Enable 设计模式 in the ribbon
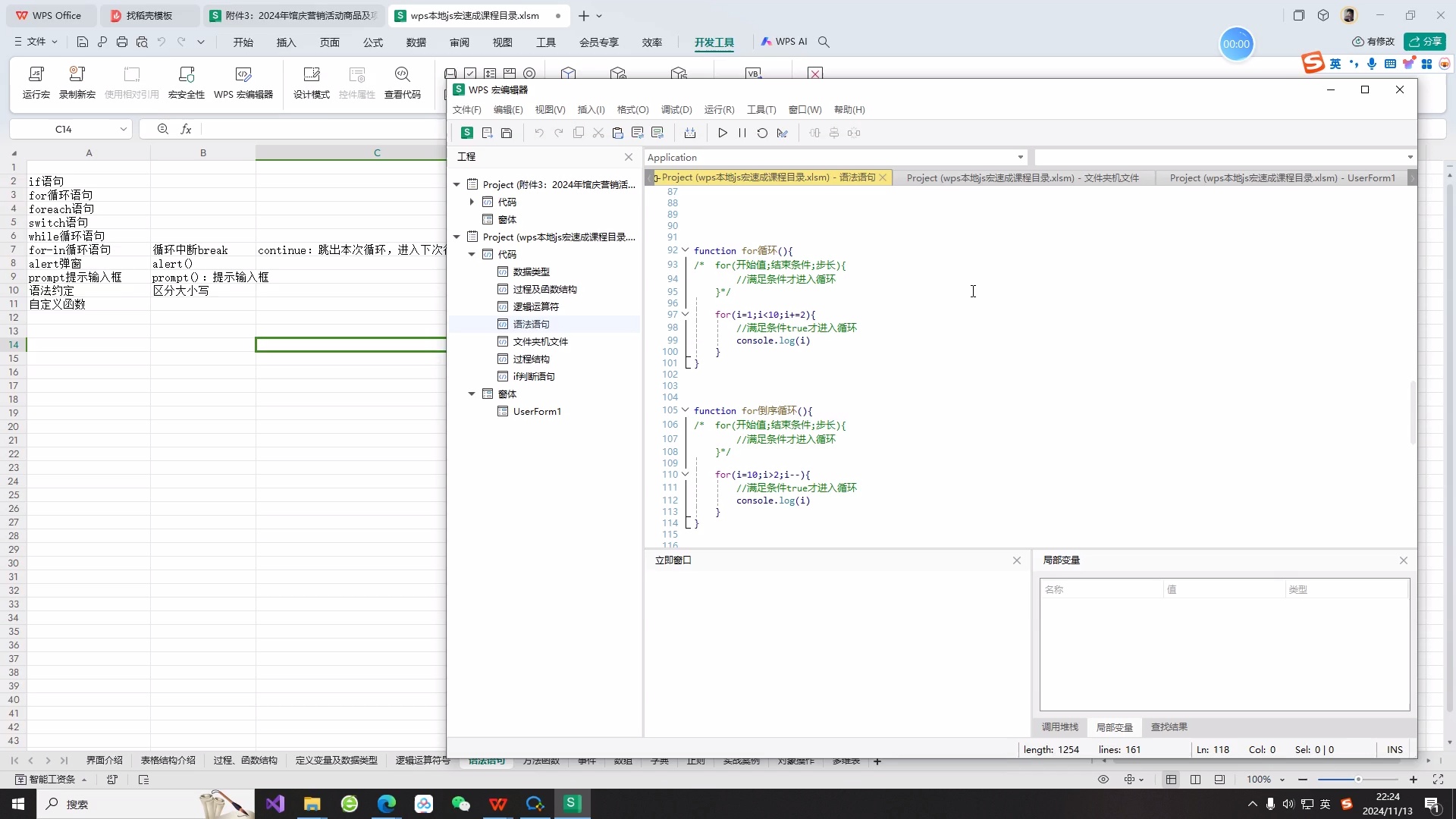 [310, 82]
